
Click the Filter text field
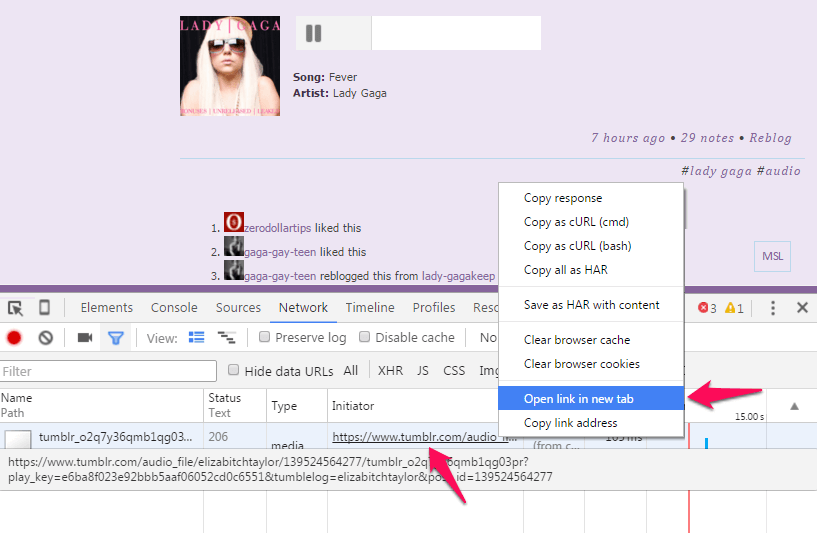point(108,371)
